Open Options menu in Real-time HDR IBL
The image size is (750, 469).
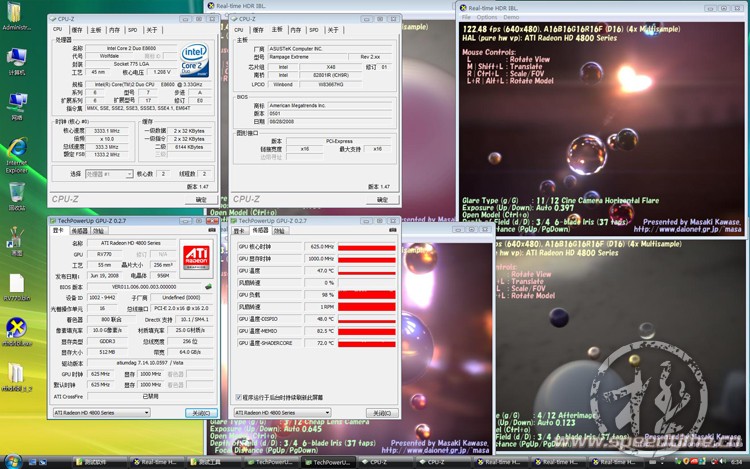(487, 18)
